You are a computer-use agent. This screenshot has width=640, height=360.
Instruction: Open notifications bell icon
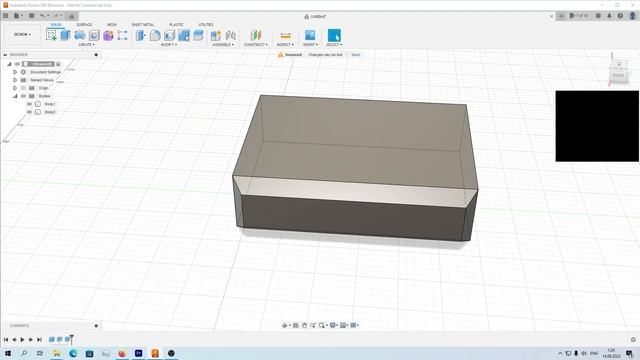click(609, 16)
